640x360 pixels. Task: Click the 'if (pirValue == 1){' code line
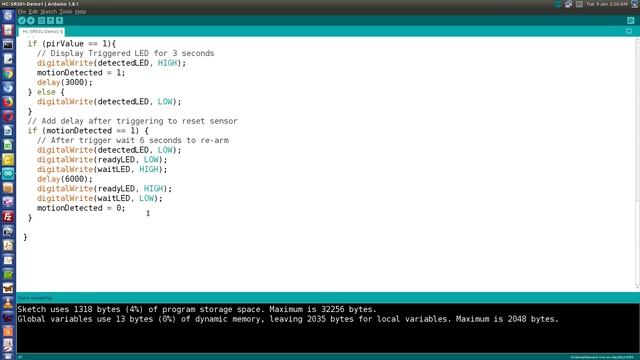(x=72, y=44)
